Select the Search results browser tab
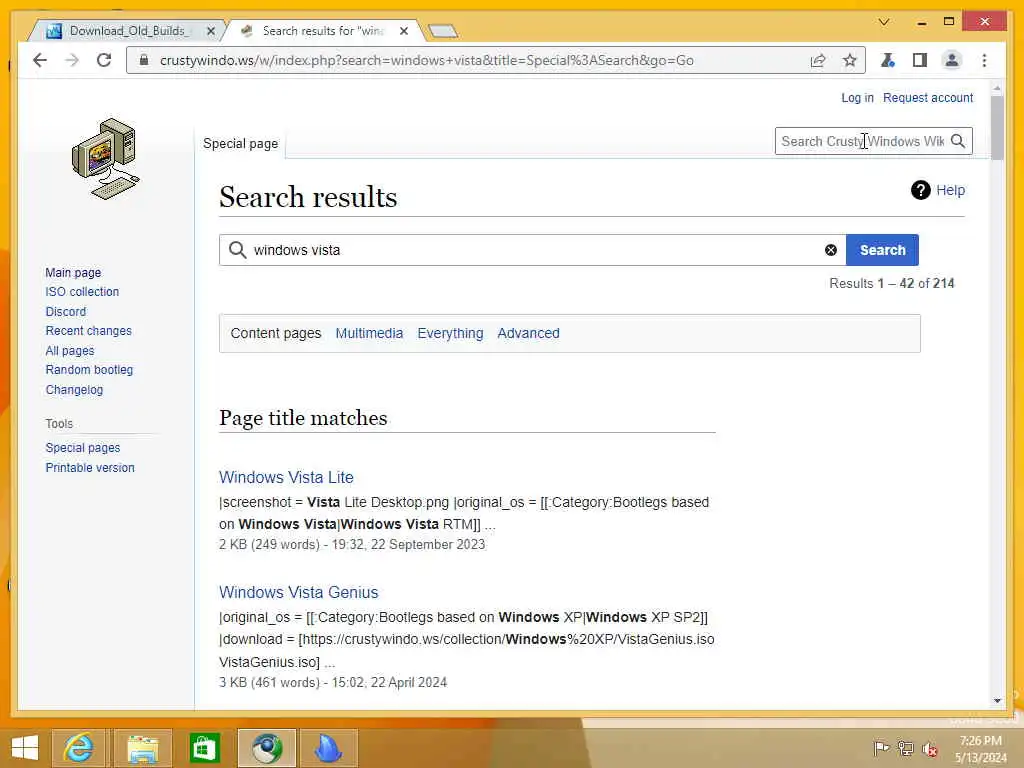 coord(323,31)
